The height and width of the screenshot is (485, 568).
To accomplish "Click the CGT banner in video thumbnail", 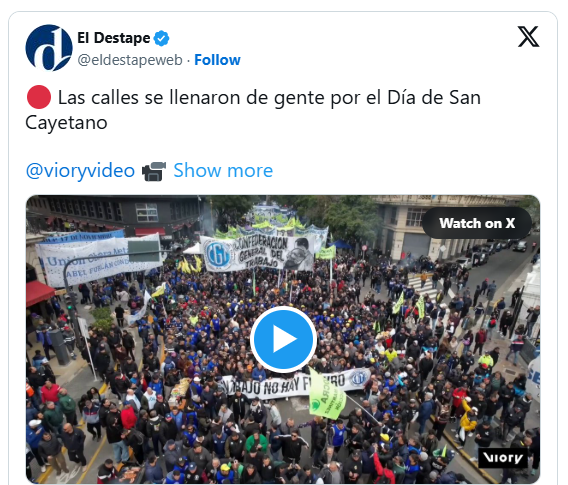I will click(257, 254).
